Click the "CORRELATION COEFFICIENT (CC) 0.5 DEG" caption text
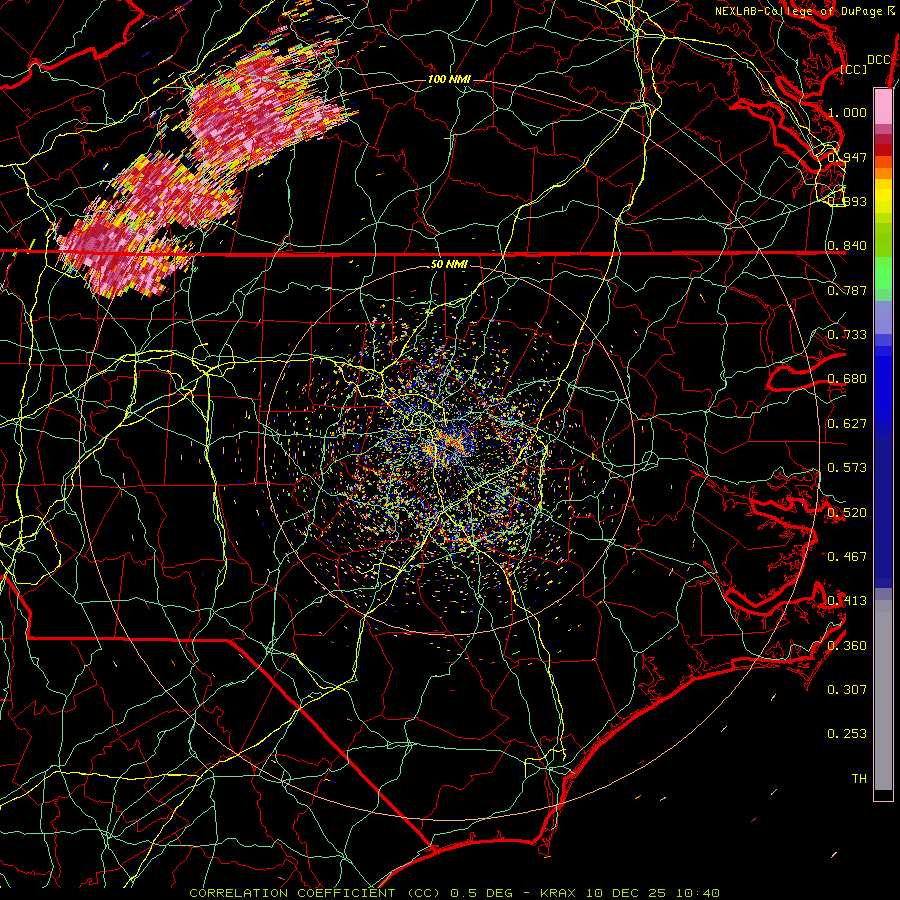900x900 pixels. point(350,893)
